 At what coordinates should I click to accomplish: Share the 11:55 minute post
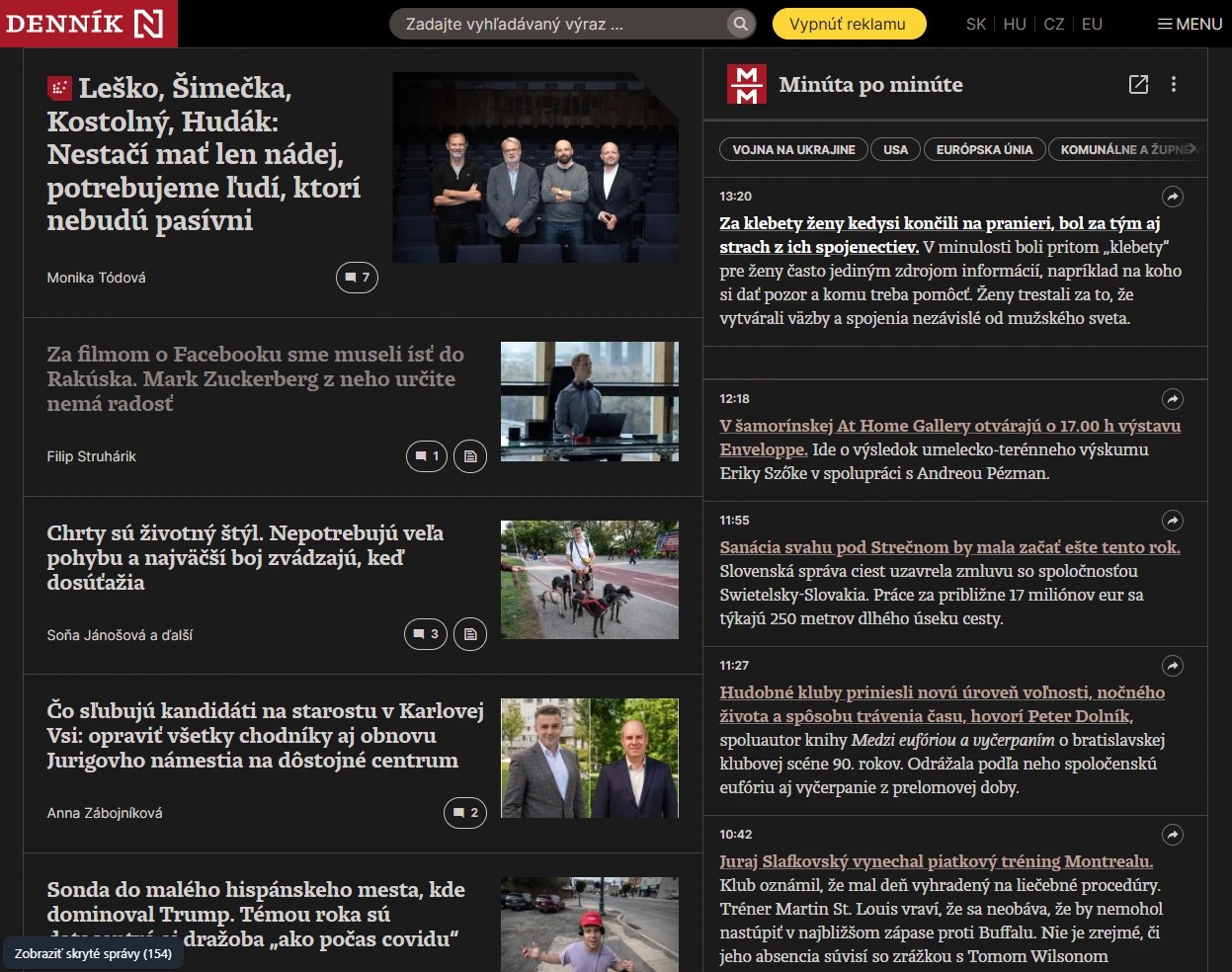pyautogui.click(x=1172, y=521)
